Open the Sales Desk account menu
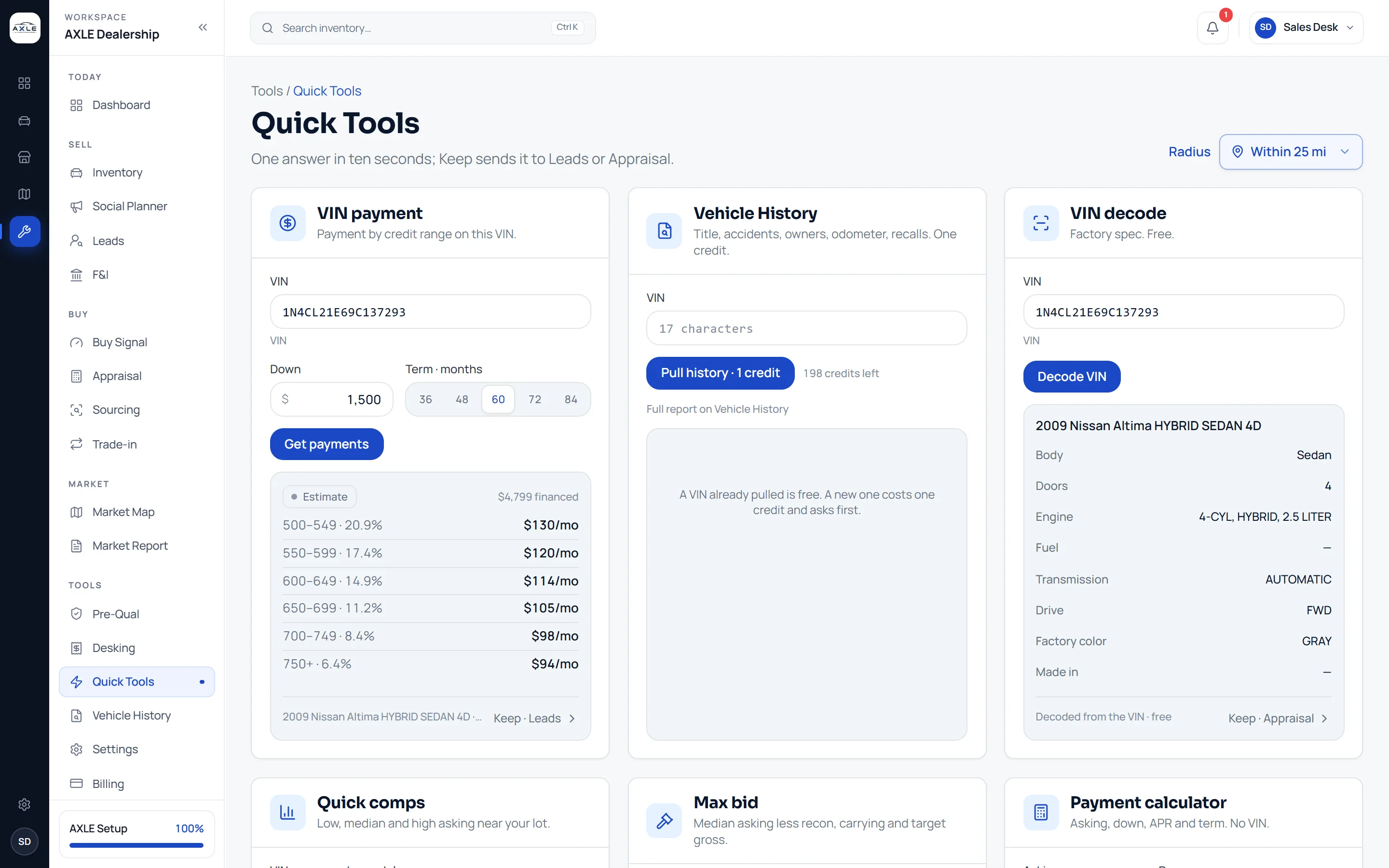 (1306, 27)
